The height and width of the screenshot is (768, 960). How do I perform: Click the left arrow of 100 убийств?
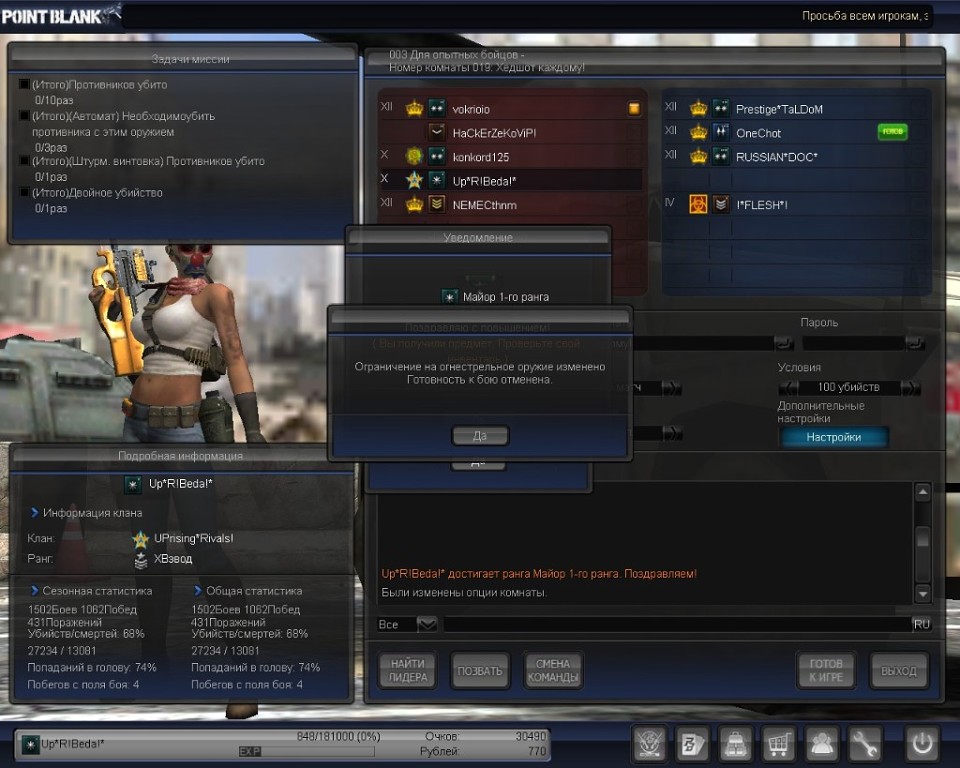click(x=789, y=388)
